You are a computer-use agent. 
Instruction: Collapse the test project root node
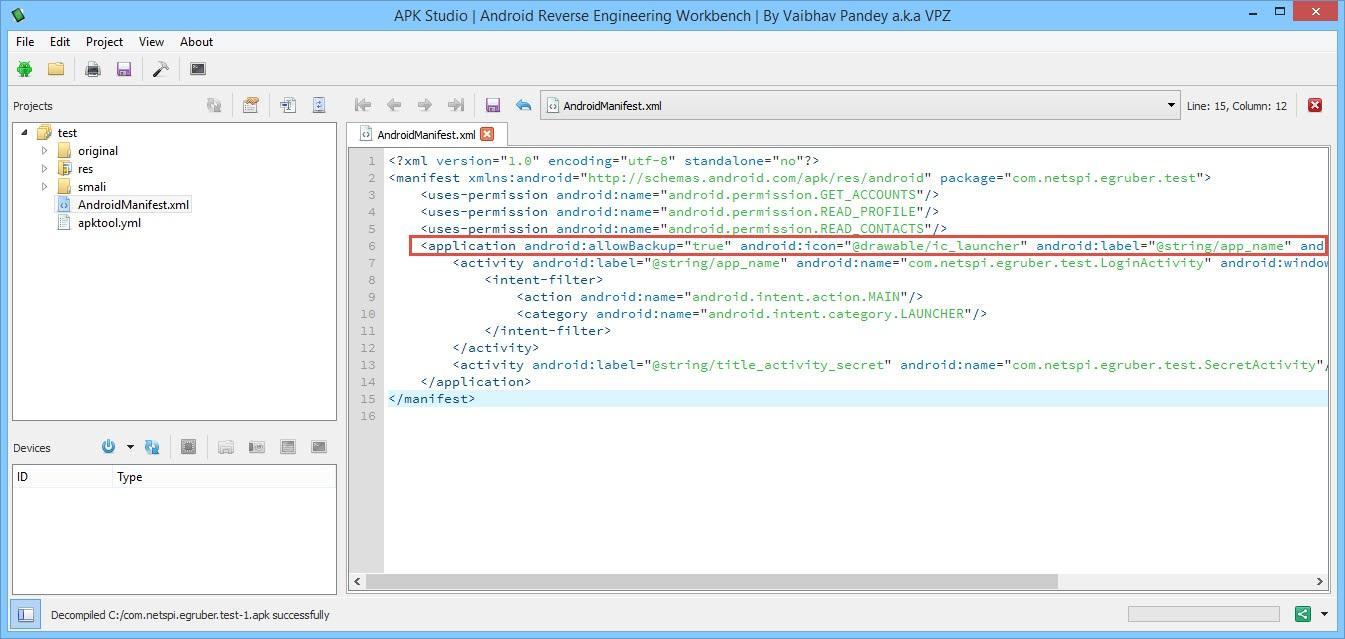coord(24,133)
